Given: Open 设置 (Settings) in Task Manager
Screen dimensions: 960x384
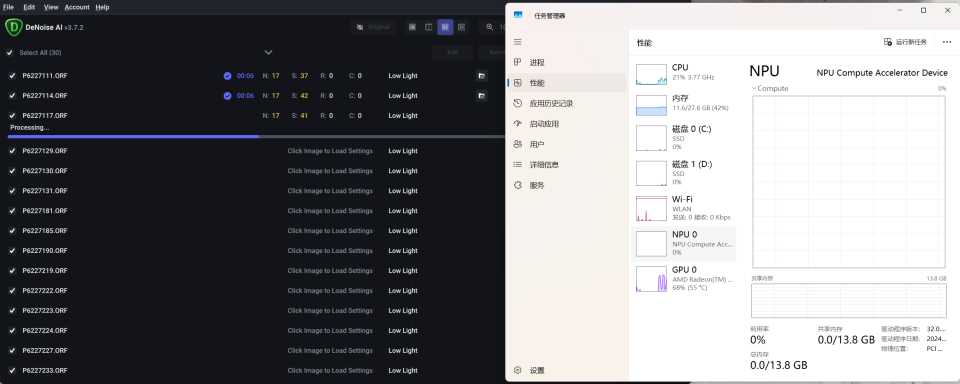Looking at the screenshot, I should (x=566, y=371).
